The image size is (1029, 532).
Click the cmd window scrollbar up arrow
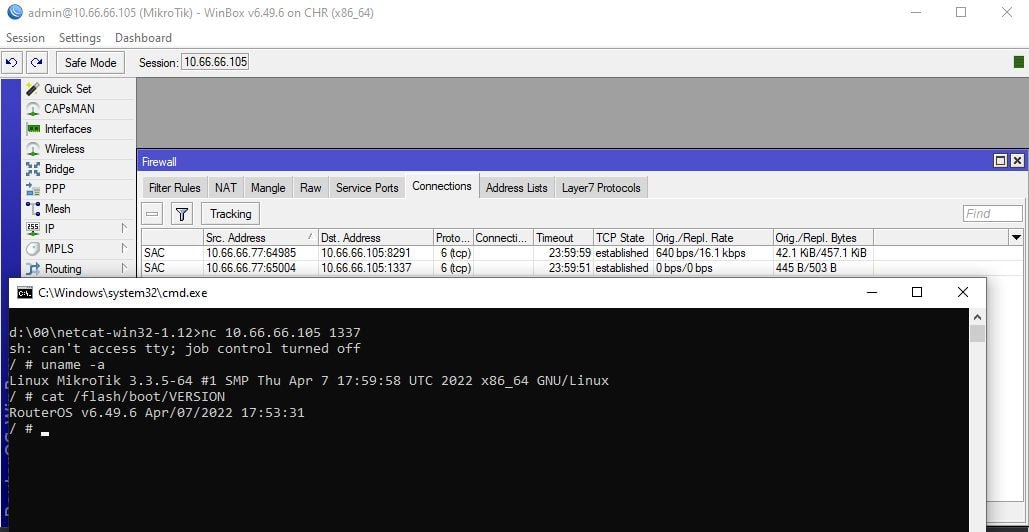(977, 317)
